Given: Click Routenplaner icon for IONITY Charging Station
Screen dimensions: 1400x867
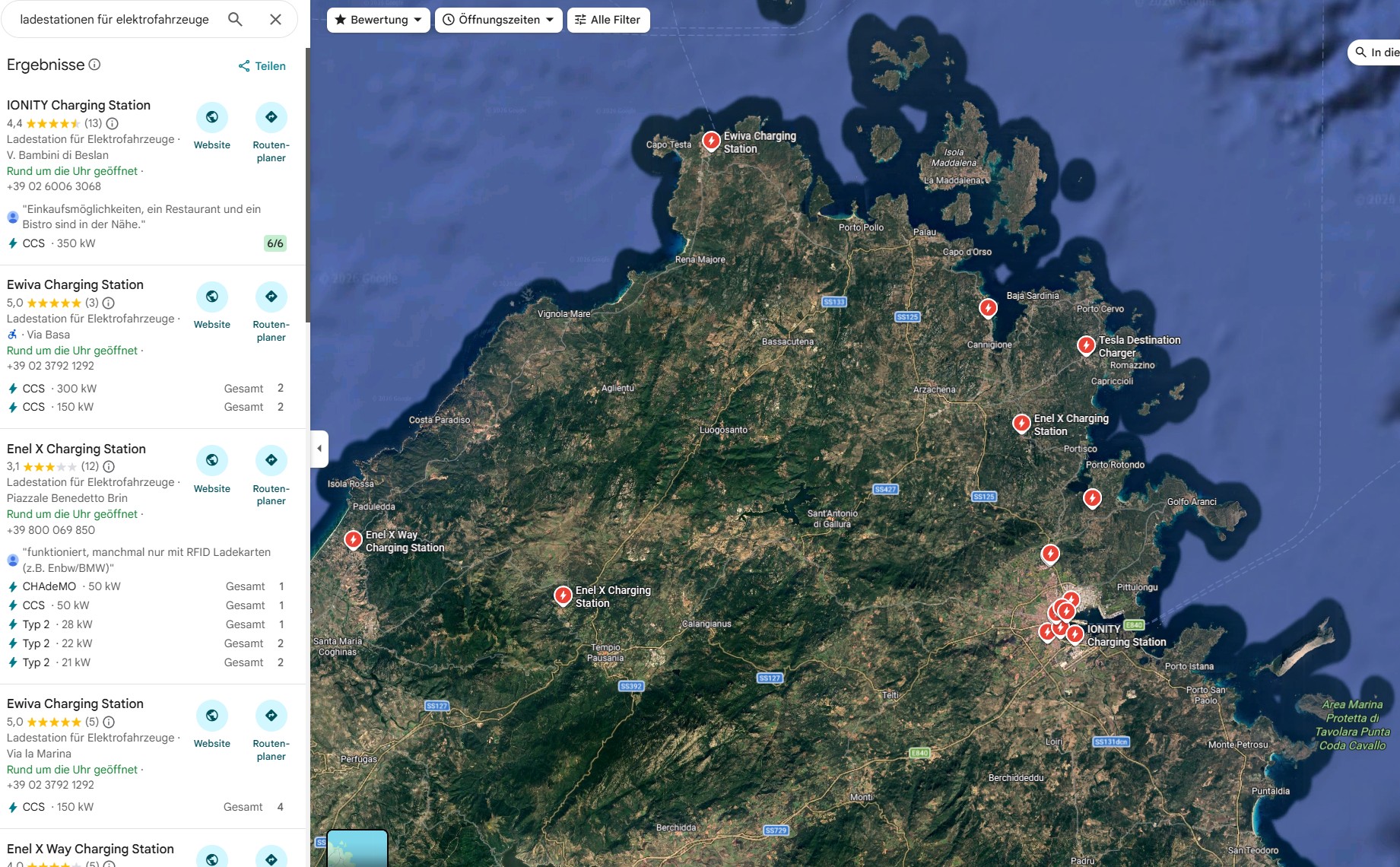Looking at the screenshot, I should pos(271,117).
